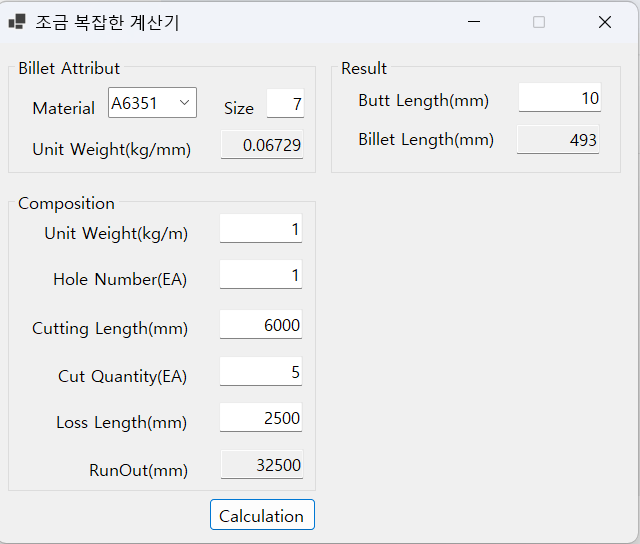Click the Unit Weight(kg/m) input field
640x544 pixels.
point(261,229)
